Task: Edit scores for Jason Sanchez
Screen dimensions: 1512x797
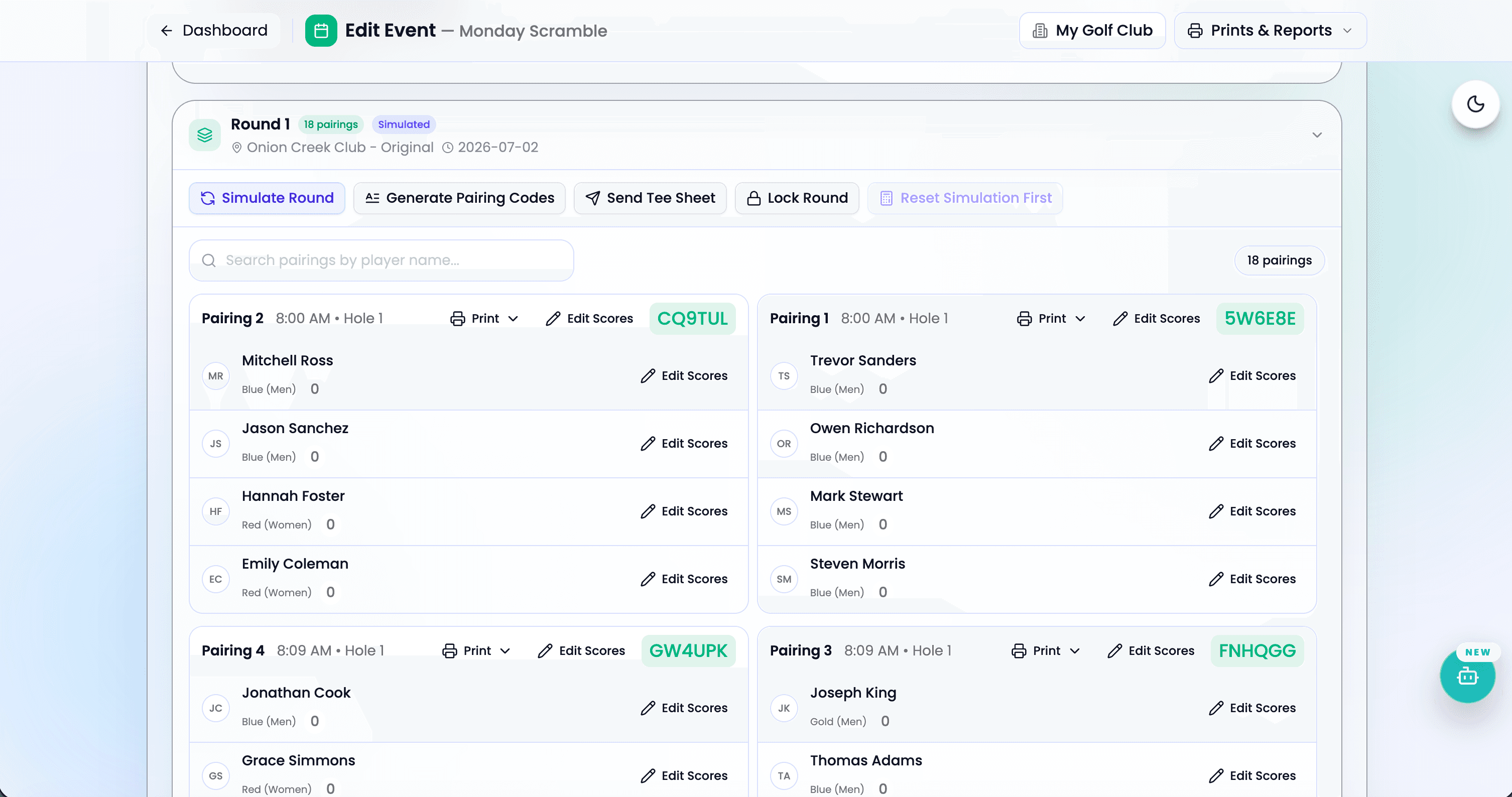Action: pyautogui.click(x=684, y=444)
